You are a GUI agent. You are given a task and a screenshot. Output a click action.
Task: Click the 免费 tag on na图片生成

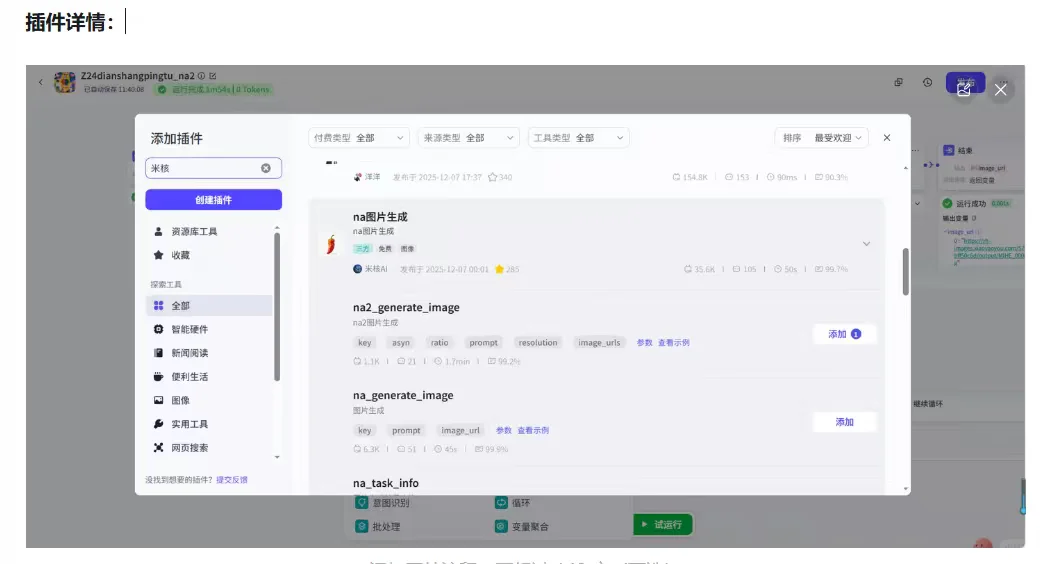tap(385, 249)
